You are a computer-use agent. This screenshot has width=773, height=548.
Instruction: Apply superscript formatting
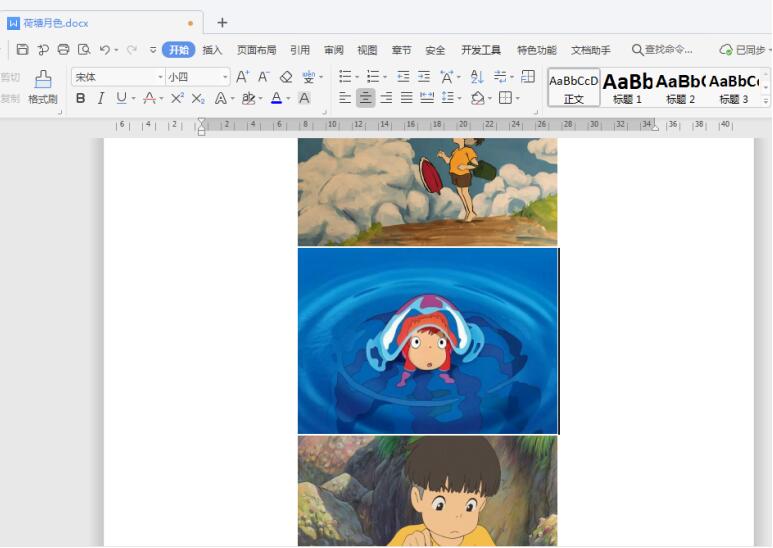click(177, 98)
